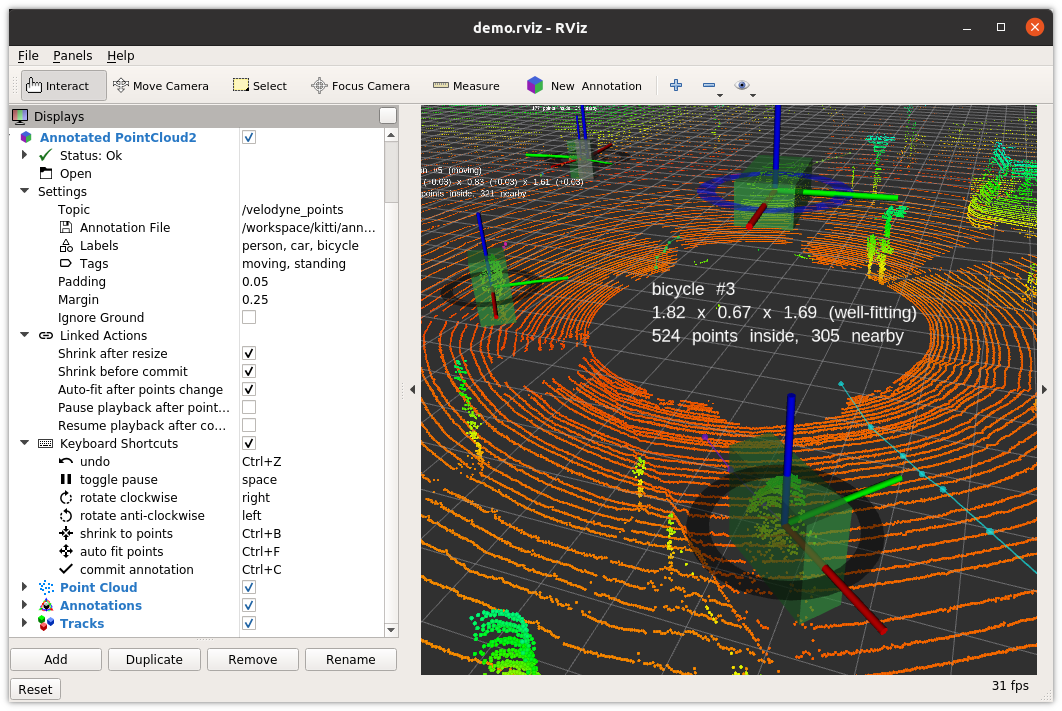Click the Point Cloud display icon
Screen dimensions: 1062x711
pyautogui.click(x=46, y=588)
